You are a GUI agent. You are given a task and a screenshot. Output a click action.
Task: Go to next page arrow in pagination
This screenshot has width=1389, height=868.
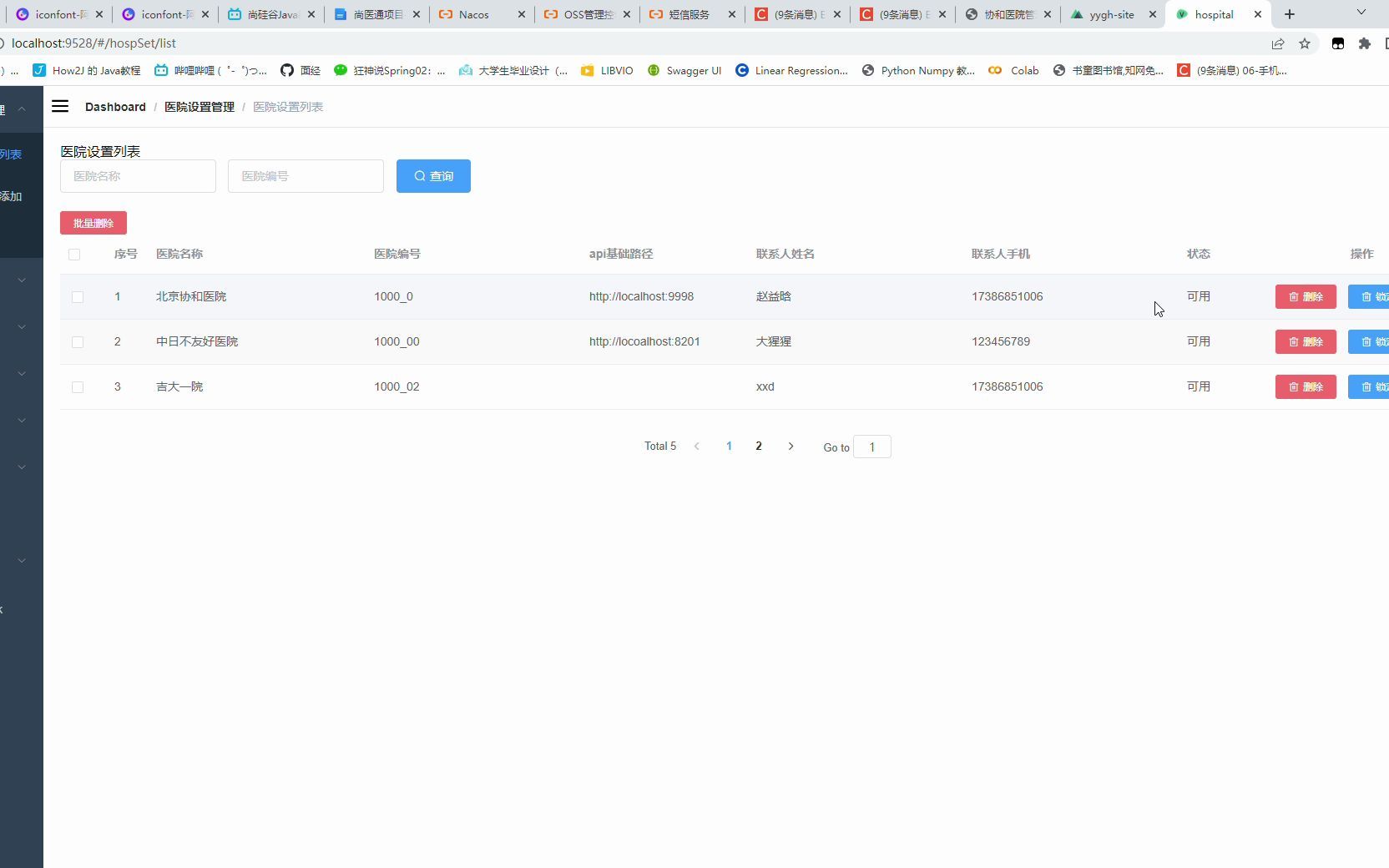click(790, 446)
